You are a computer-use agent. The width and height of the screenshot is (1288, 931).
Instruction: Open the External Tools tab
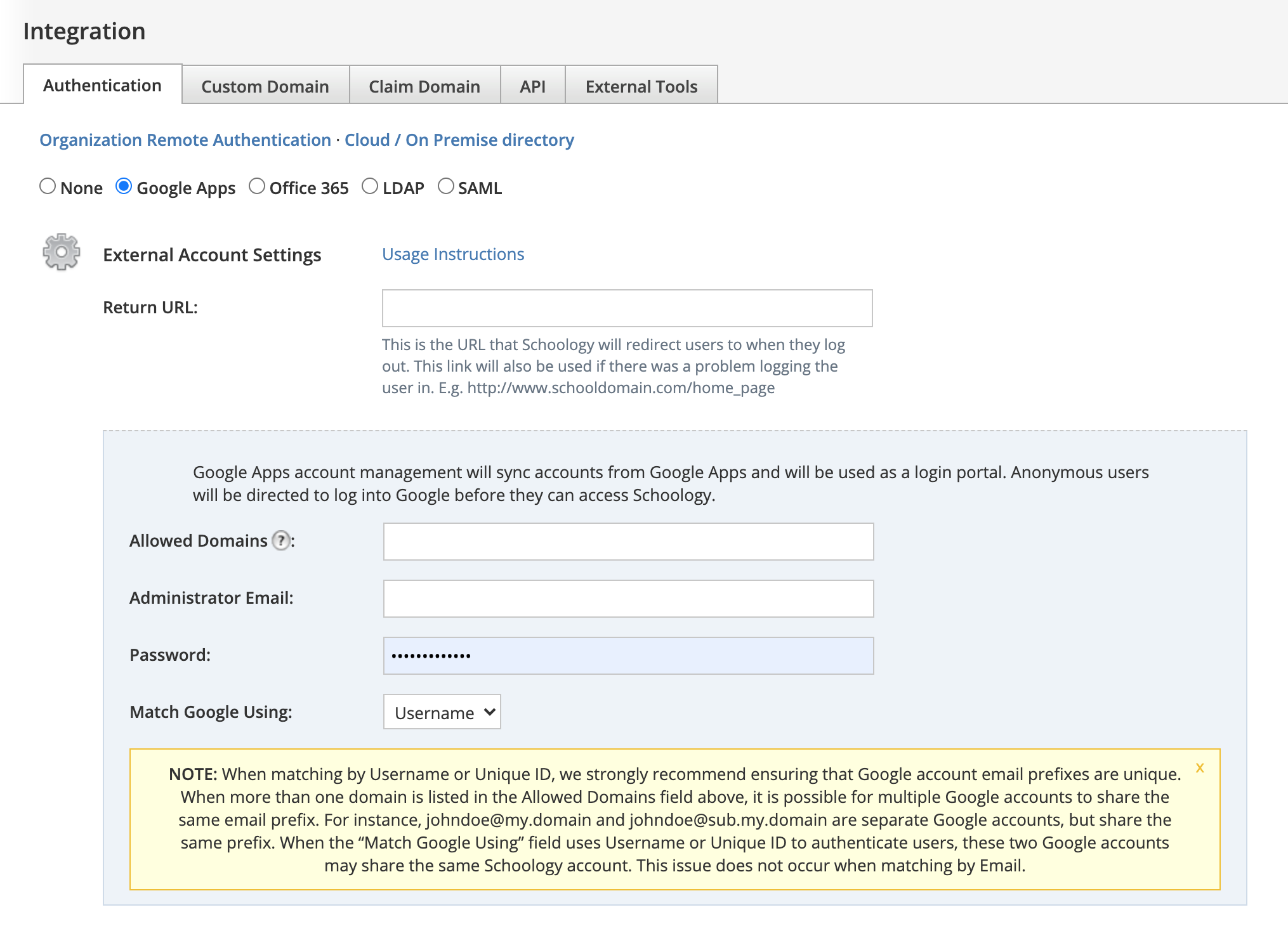(x=641, y=86)
